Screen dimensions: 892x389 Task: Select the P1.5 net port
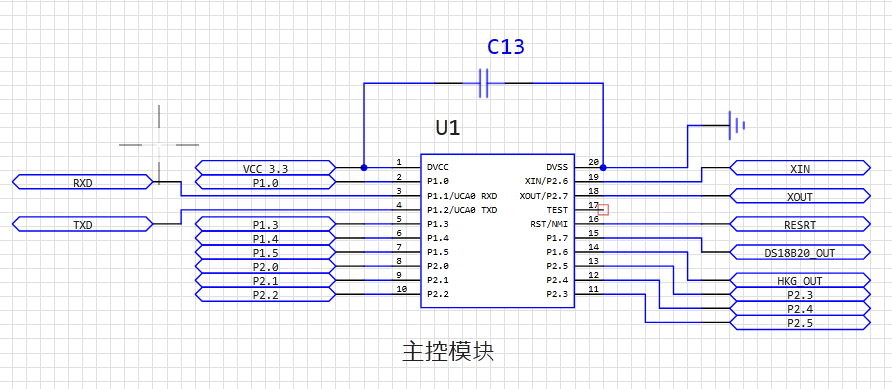pos(266,253)
